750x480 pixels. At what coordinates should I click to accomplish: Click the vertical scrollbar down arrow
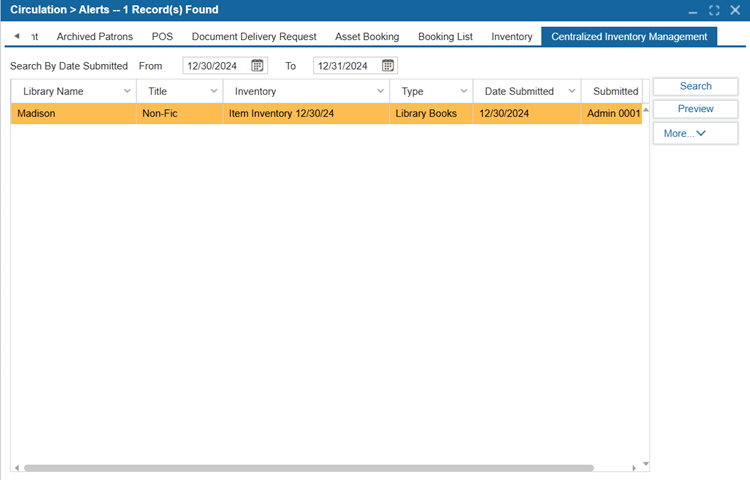(646, 464)
